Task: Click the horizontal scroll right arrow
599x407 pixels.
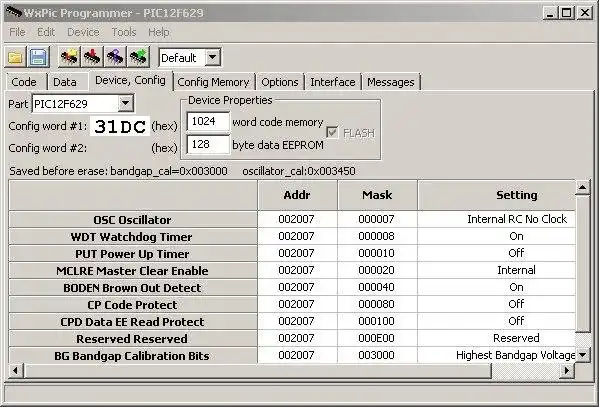Action: pos(567,370)
